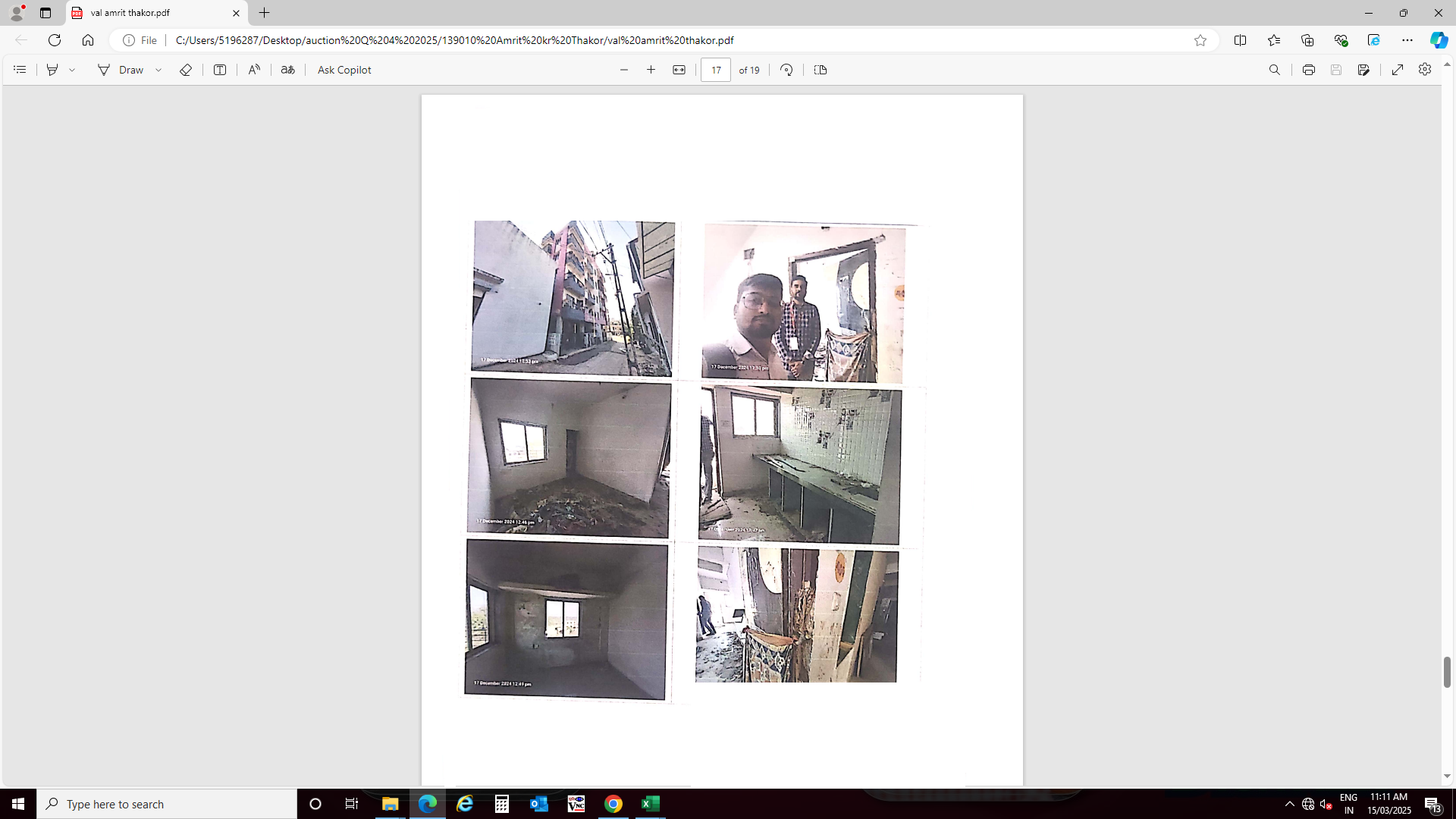This screenshot has width=1456, height=819.
Task: Open the translate PDF tool
Action: (288, 70)
